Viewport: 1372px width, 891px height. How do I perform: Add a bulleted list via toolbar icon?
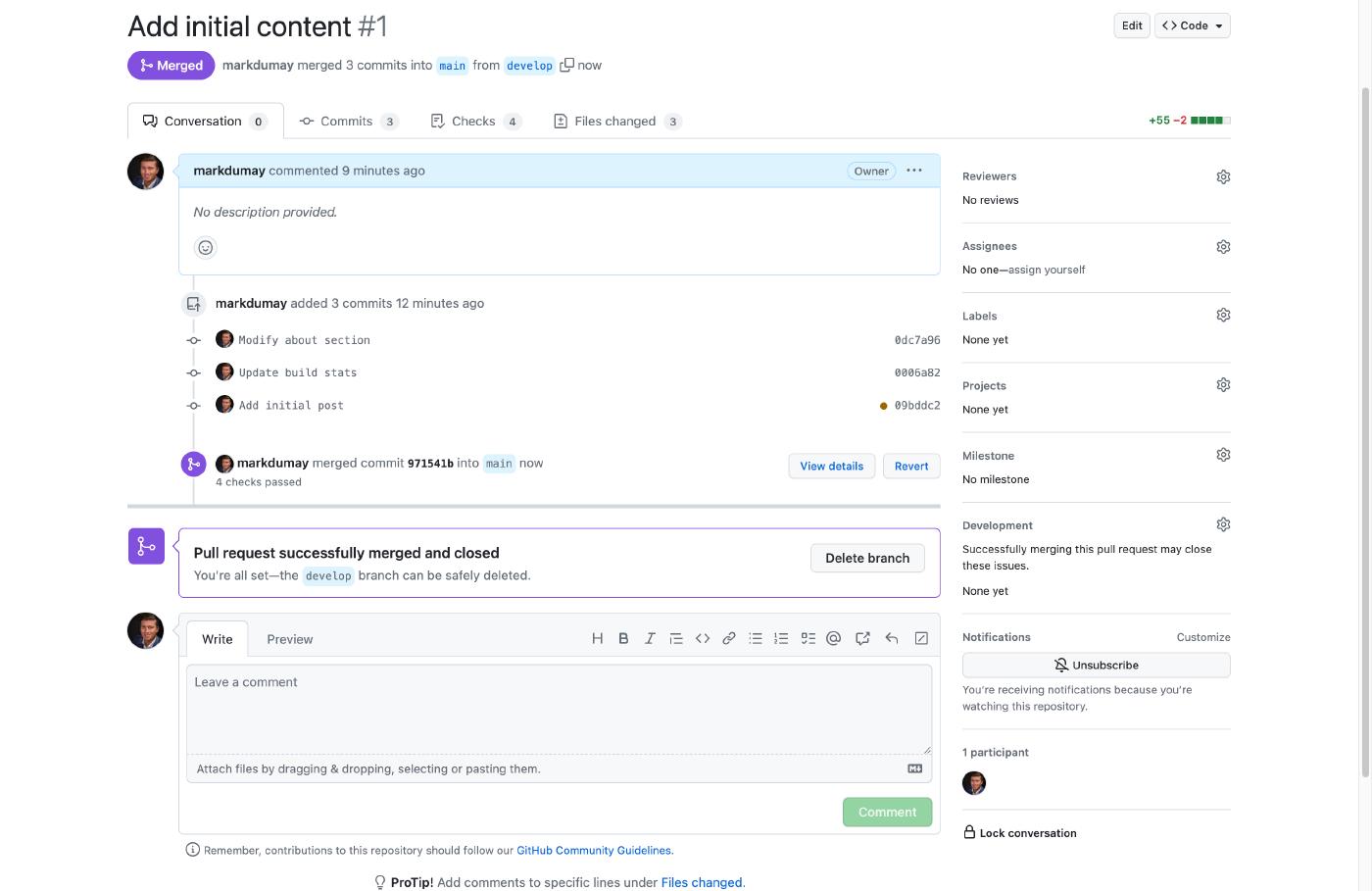pyautogui.click(x=756, y=638)
